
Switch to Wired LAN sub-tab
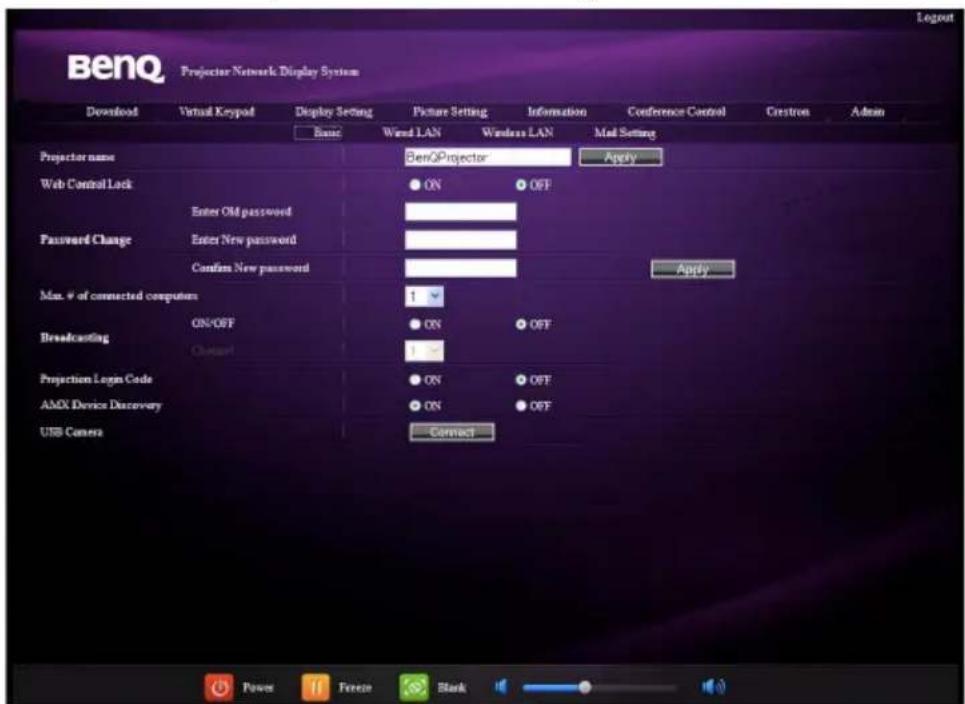pyautogui.click(x=412, y=132)
